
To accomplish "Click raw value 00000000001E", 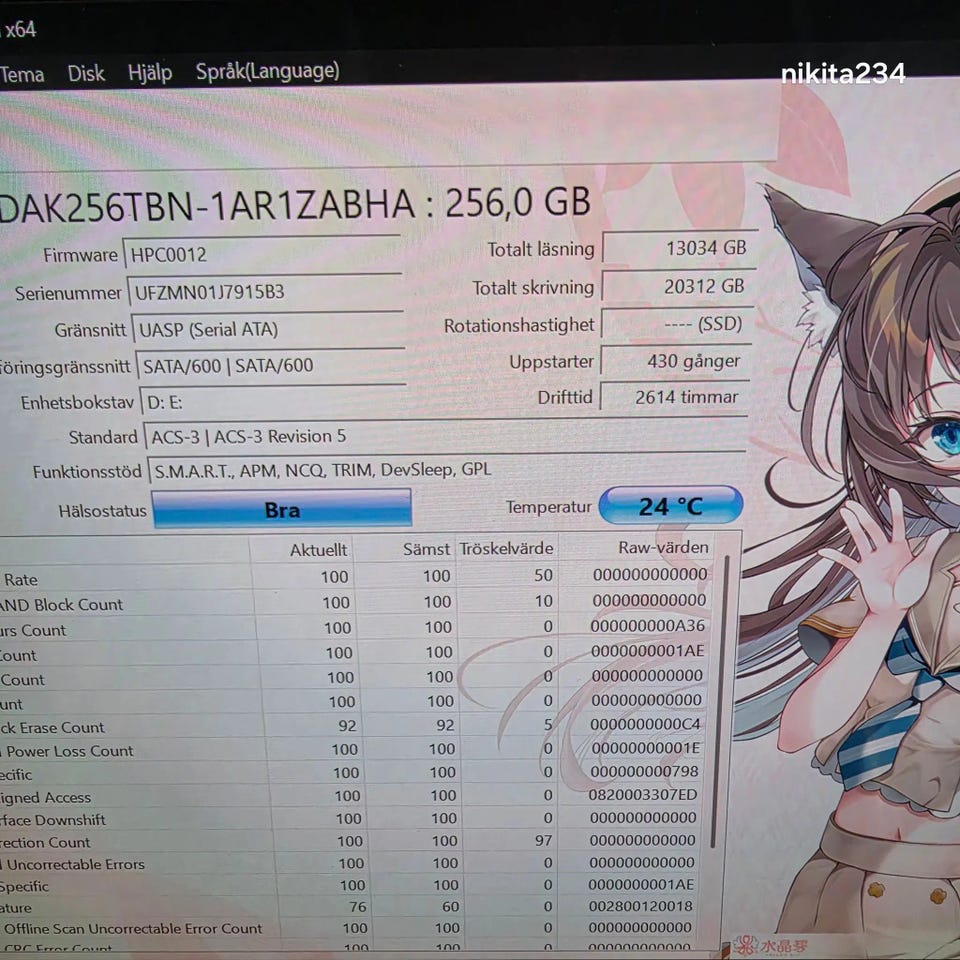I will [x=645, y=748].
